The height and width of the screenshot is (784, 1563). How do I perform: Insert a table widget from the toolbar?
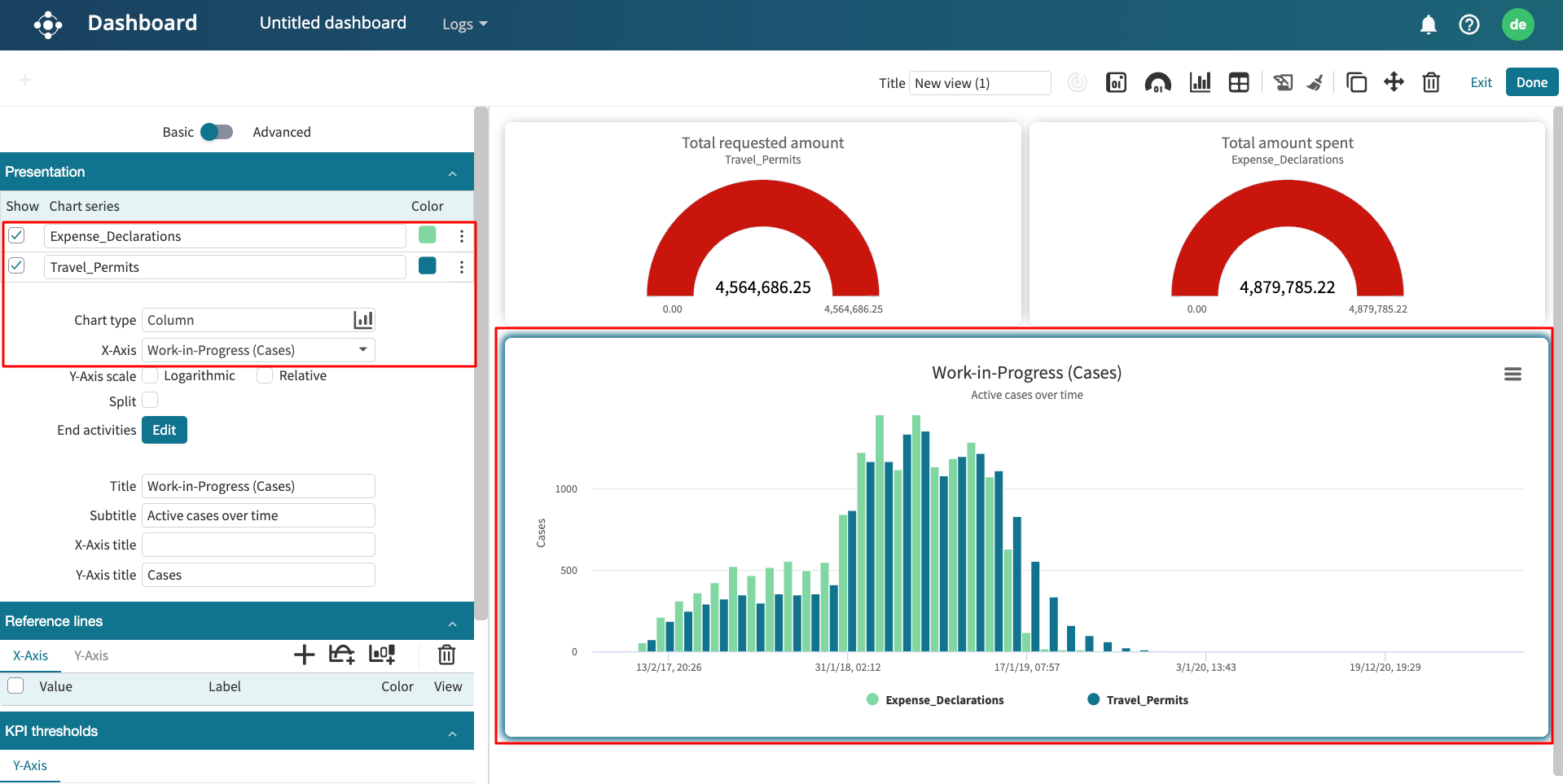point(1239,82)
